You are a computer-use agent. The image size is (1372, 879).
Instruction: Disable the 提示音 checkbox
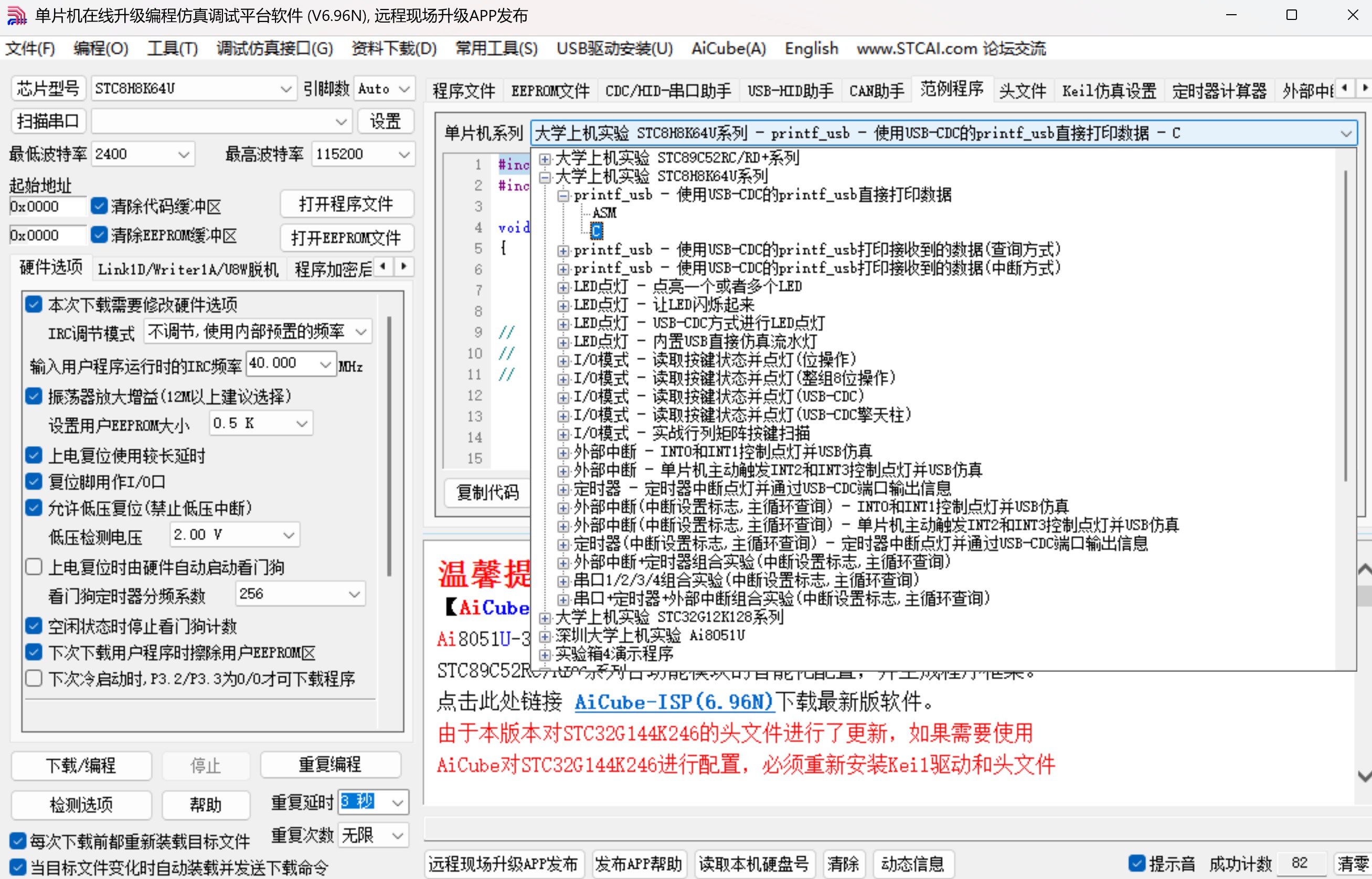(1138, 863)
